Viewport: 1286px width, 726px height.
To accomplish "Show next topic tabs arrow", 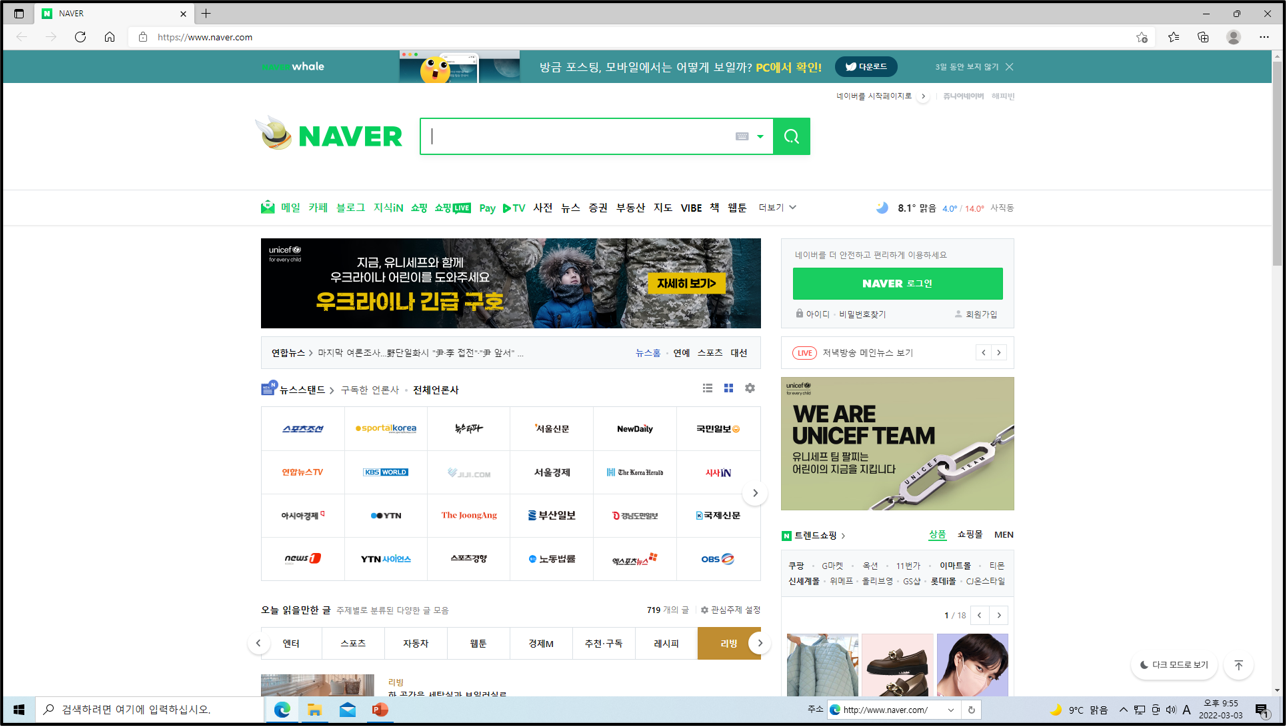I will [x=760, y=643].
